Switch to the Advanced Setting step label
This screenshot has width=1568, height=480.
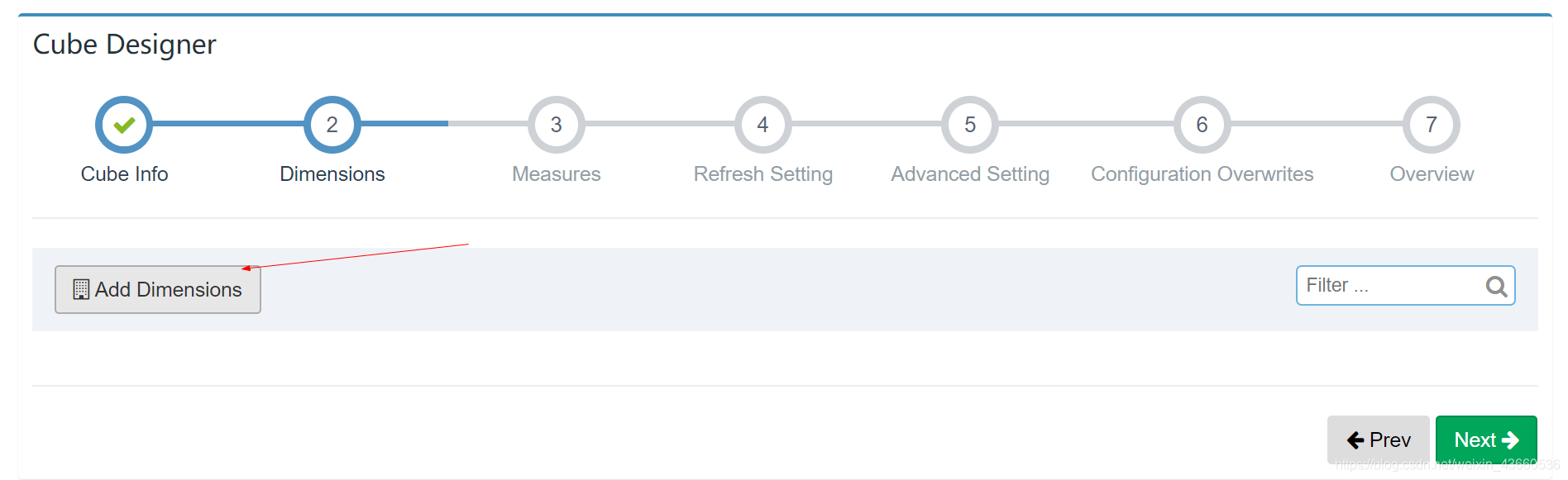[x=970, y=174]
